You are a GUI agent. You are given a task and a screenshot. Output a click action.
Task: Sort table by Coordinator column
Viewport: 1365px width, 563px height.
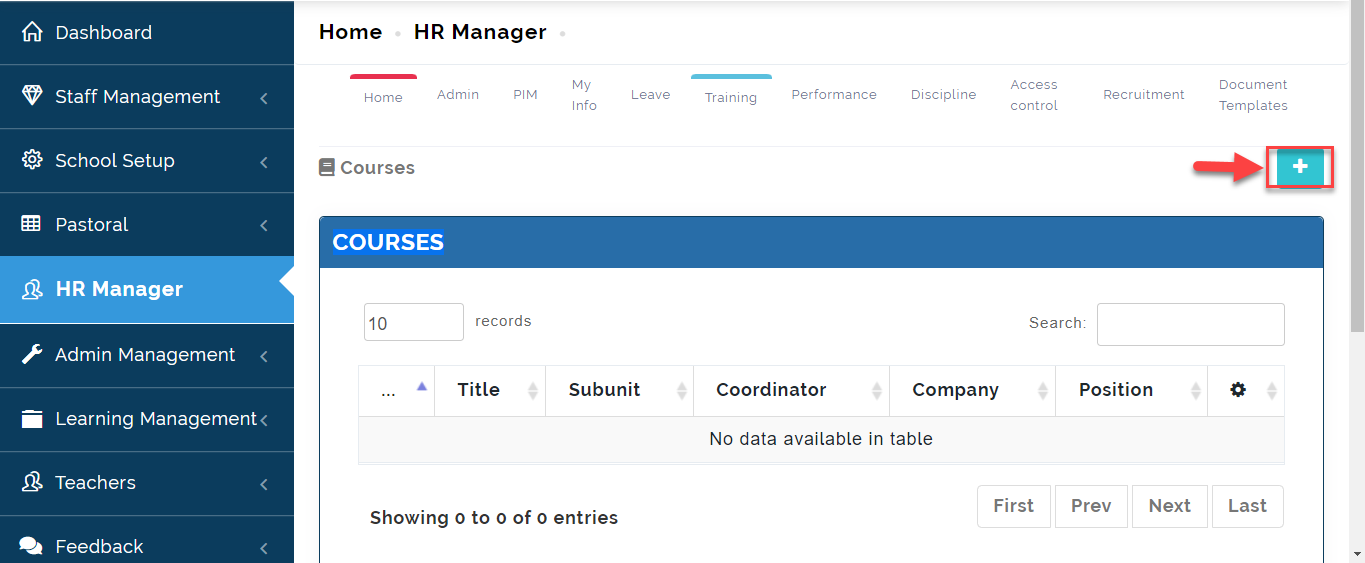(791, 390)
